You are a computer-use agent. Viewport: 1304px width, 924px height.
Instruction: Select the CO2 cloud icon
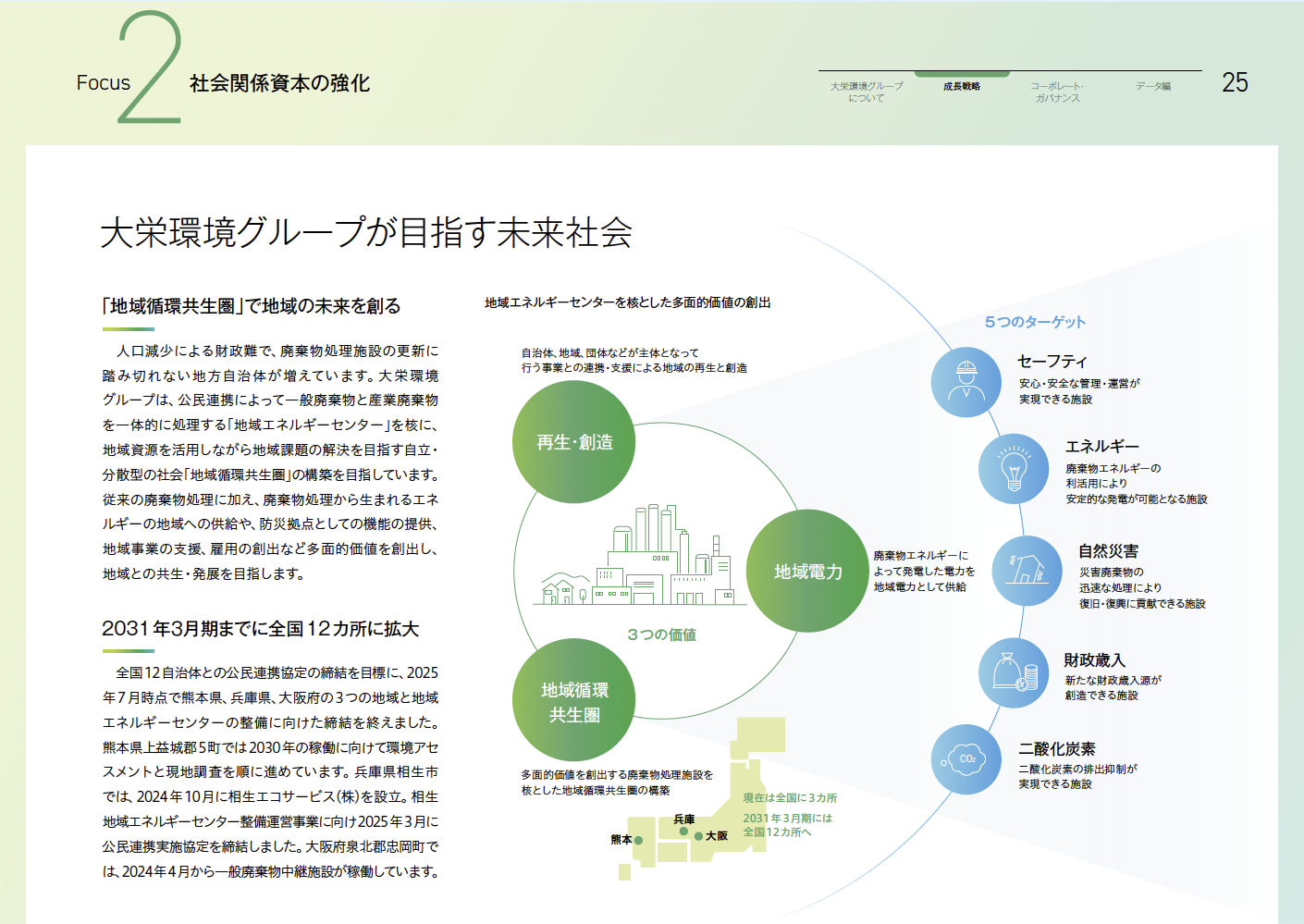pyautogui.click(x=966, y=759)
